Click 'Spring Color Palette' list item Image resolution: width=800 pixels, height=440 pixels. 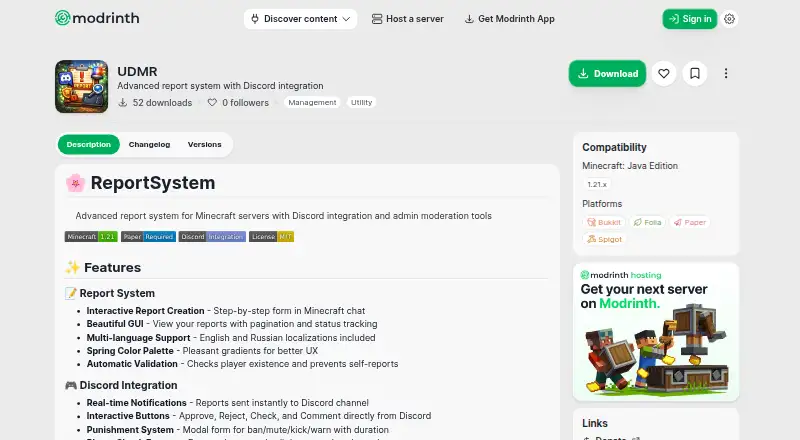(202, 351)
